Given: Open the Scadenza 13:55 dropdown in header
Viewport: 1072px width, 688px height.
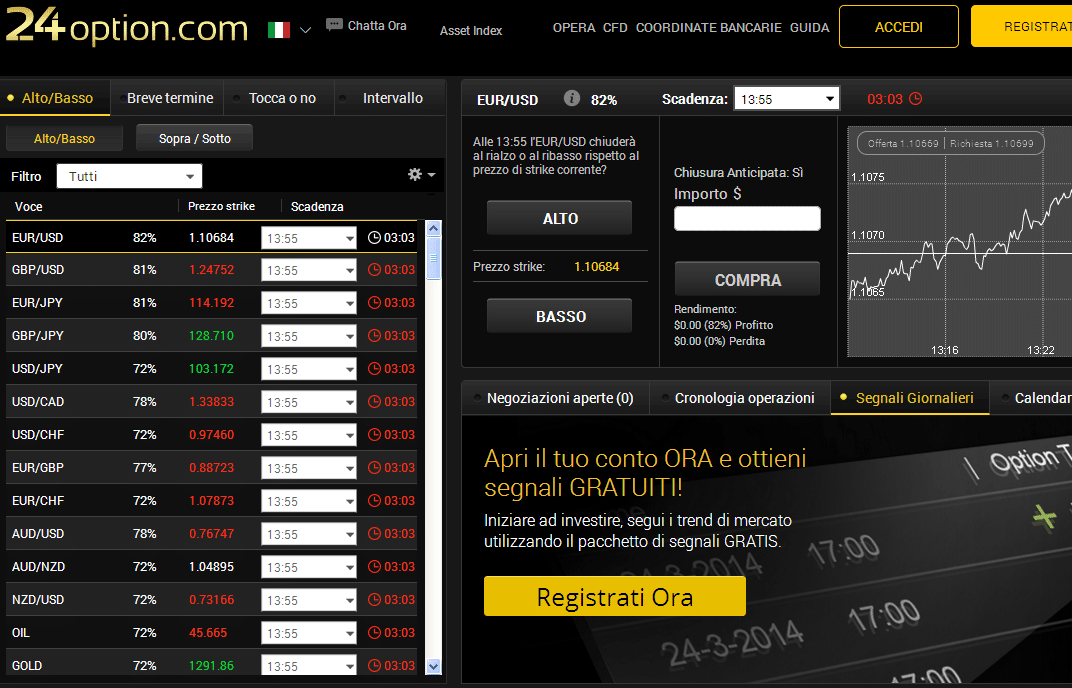Looking at the screenshot, I should tap(786, 99).
